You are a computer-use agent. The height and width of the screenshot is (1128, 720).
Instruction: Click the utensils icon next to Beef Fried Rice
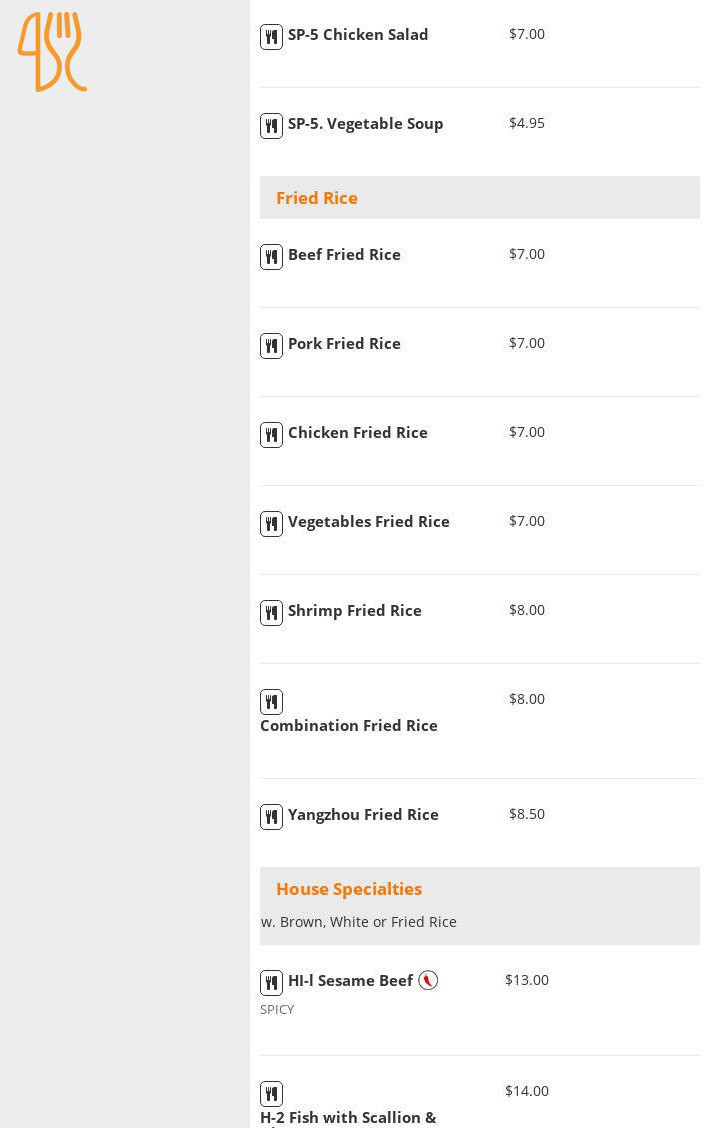click(x=271, y=257)
